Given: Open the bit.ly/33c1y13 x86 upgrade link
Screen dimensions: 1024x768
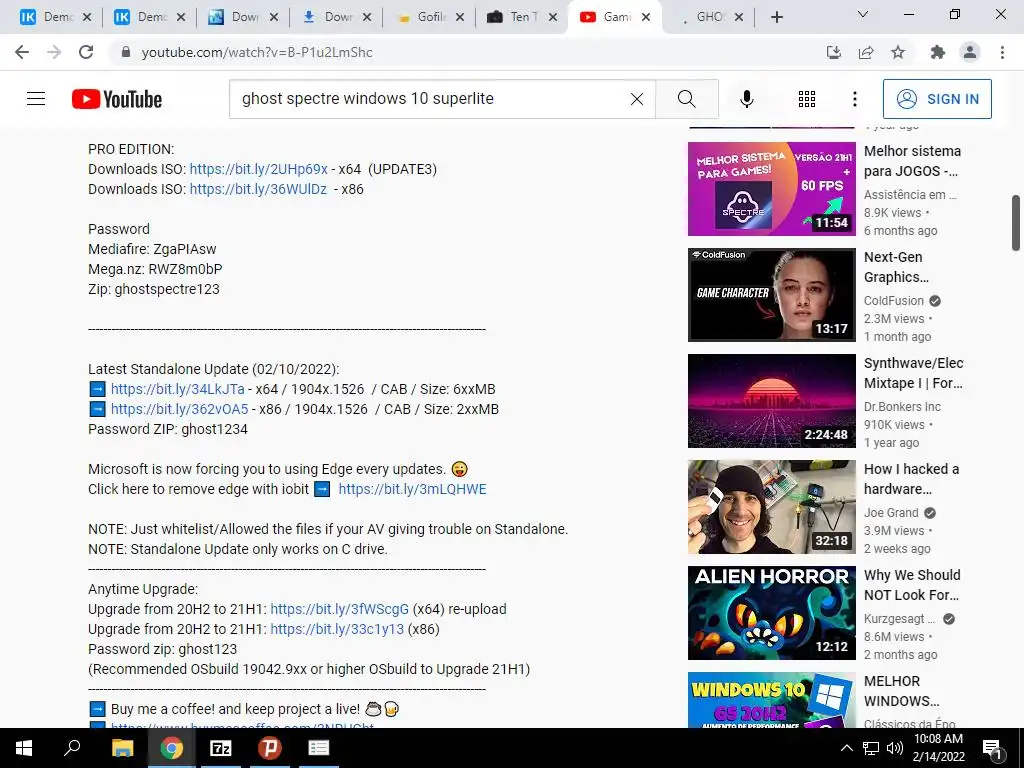Looking at the screenshot, I should [x=337, y=630].
